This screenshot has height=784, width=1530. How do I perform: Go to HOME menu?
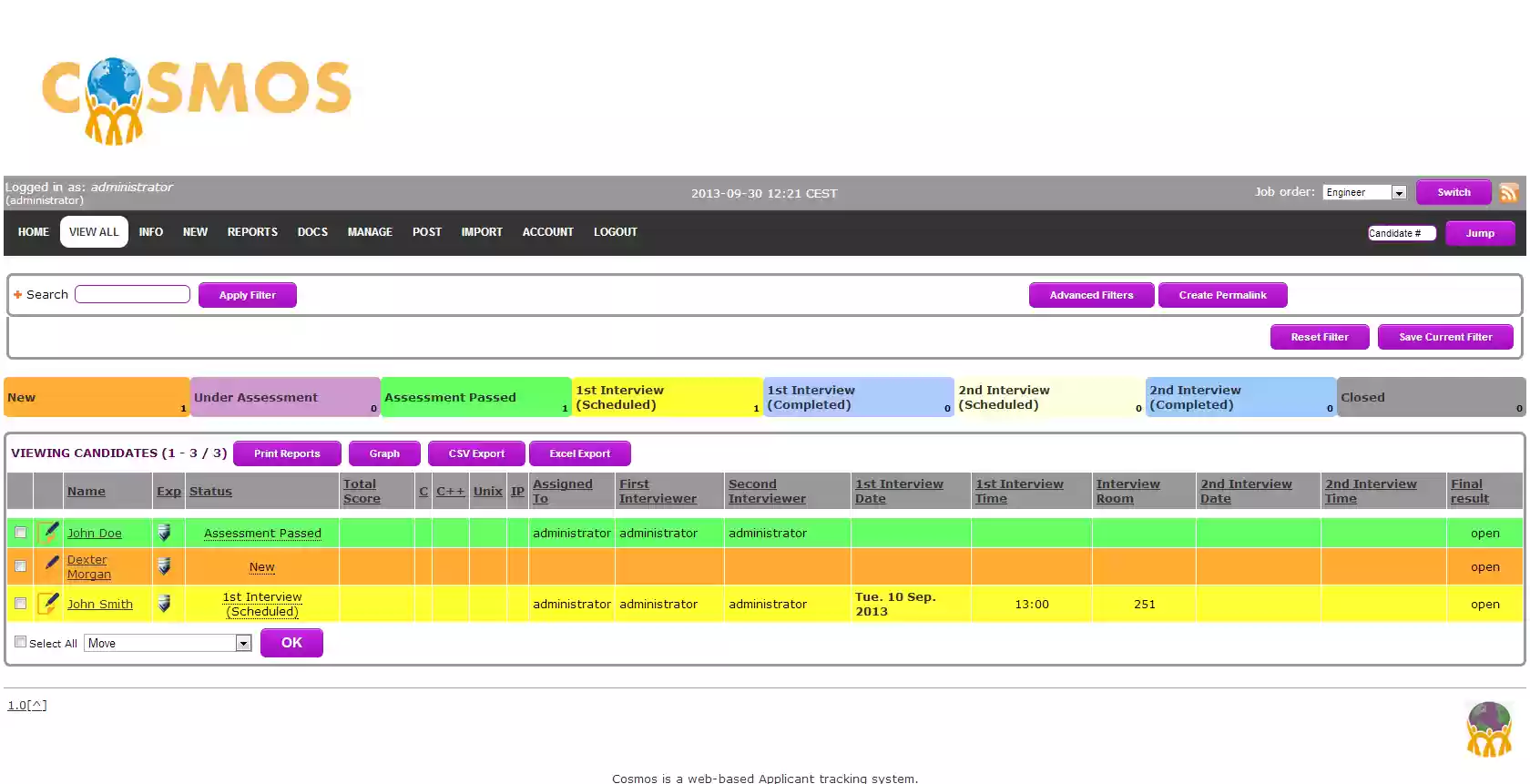click(34, 232)
